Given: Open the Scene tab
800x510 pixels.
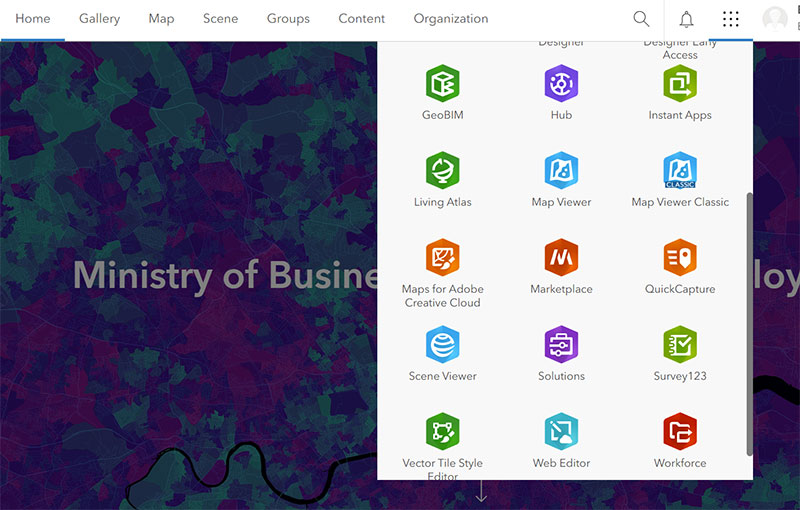Looking at the screenshot, I should pos(220,19).
